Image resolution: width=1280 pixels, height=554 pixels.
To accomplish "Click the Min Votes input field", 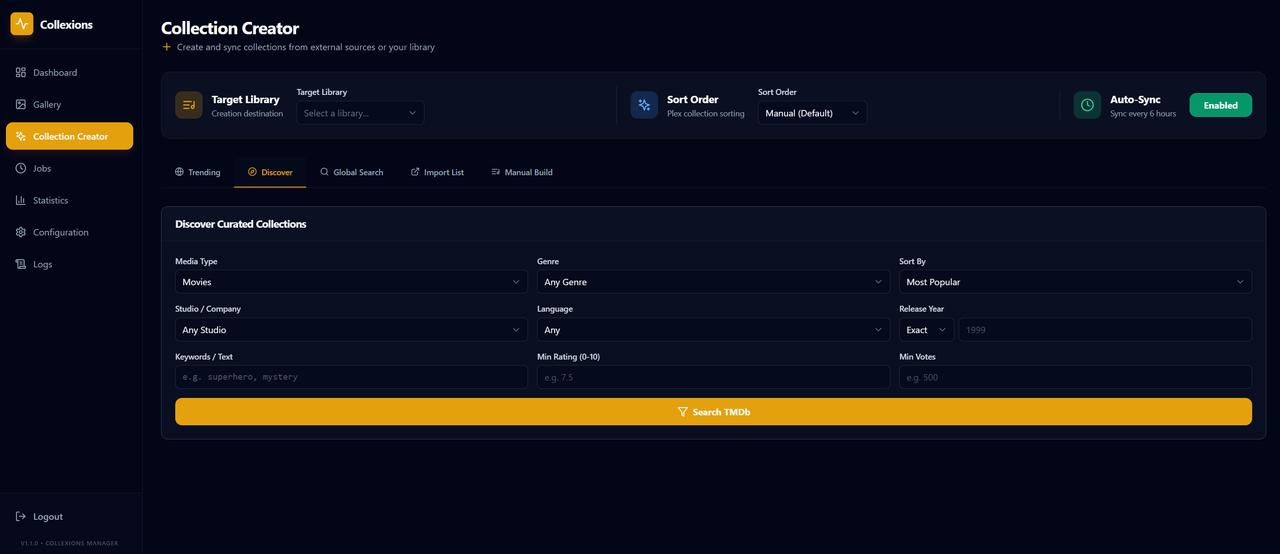I will pyautogui.click(x=1075, y=377).
